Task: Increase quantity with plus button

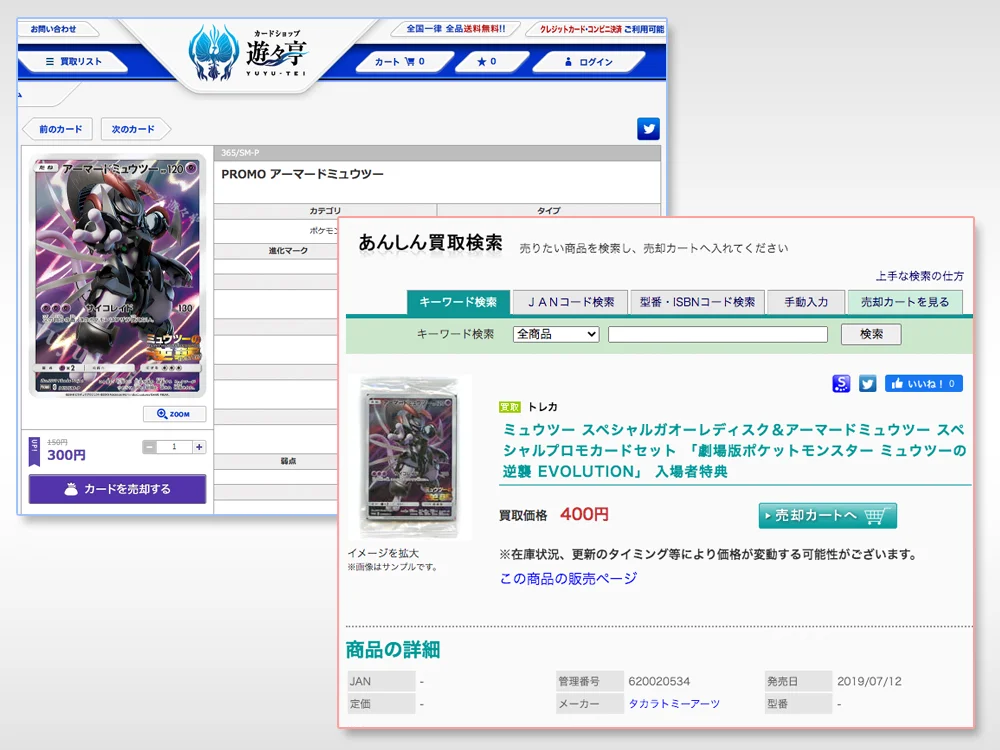Action: point(199,447)
